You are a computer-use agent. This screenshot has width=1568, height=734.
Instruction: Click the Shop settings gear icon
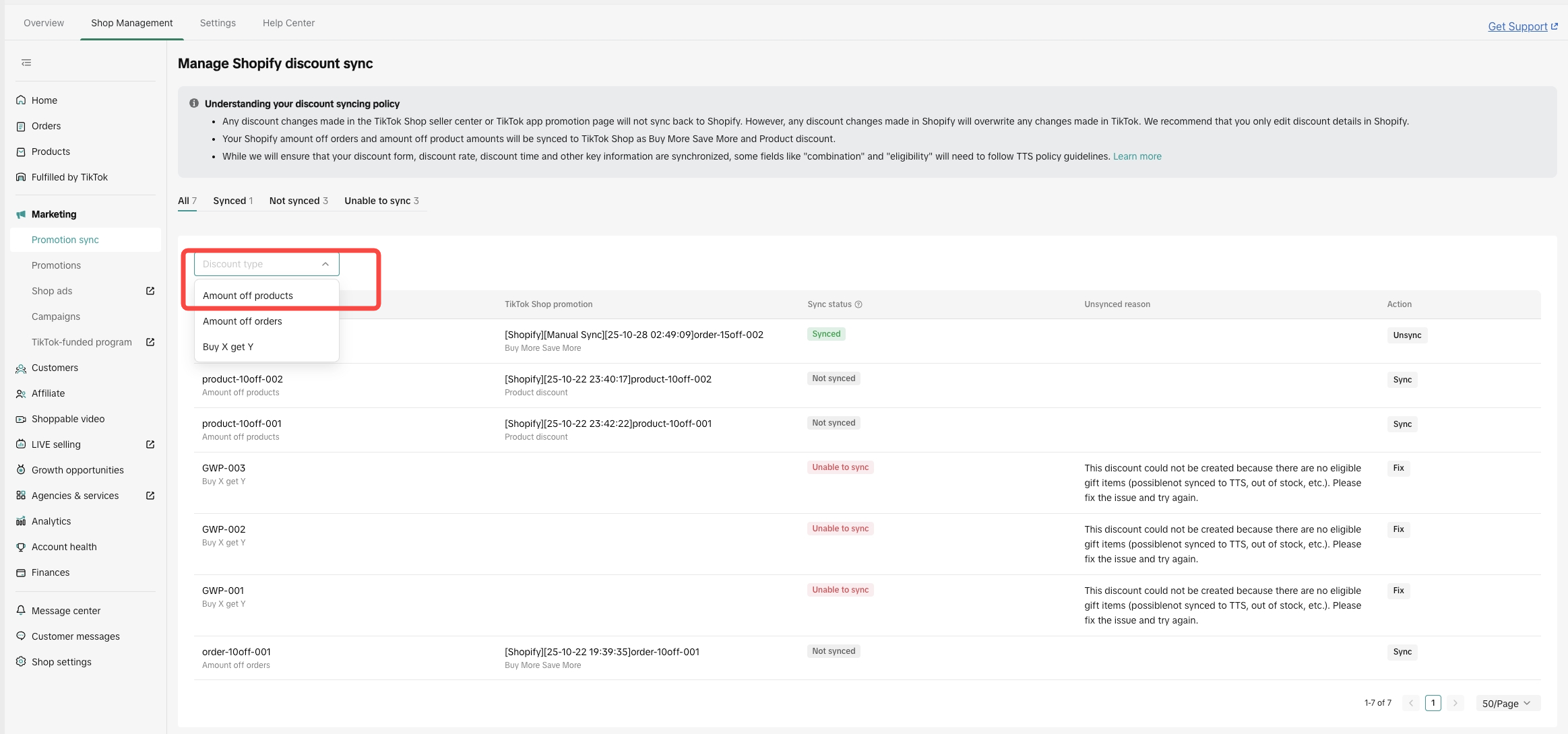[21, 662]
